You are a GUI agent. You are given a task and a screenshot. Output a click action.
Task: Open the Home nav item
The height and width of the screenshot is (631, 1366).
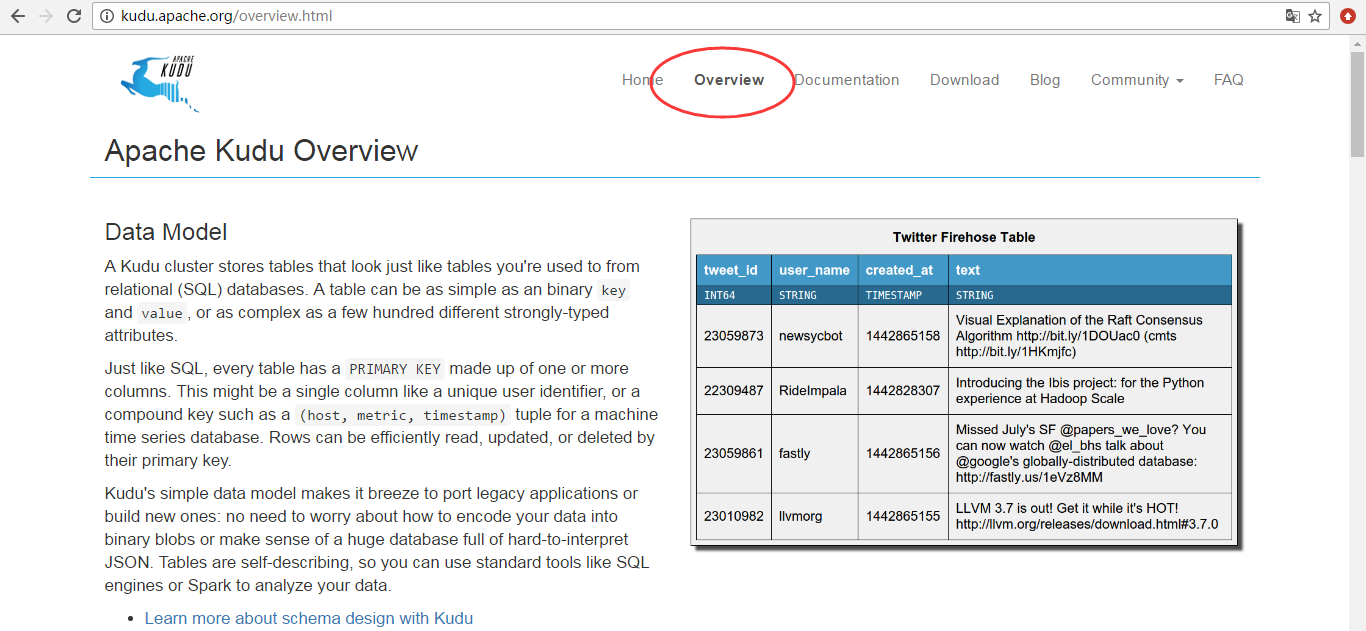pos(642,80)
